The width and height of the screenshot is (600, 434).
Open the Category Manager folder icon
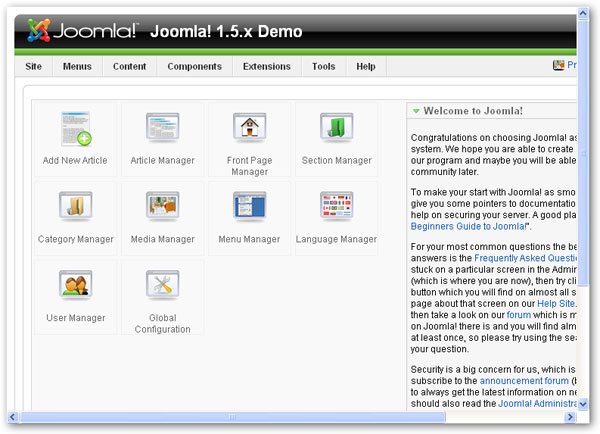[76, 206]
